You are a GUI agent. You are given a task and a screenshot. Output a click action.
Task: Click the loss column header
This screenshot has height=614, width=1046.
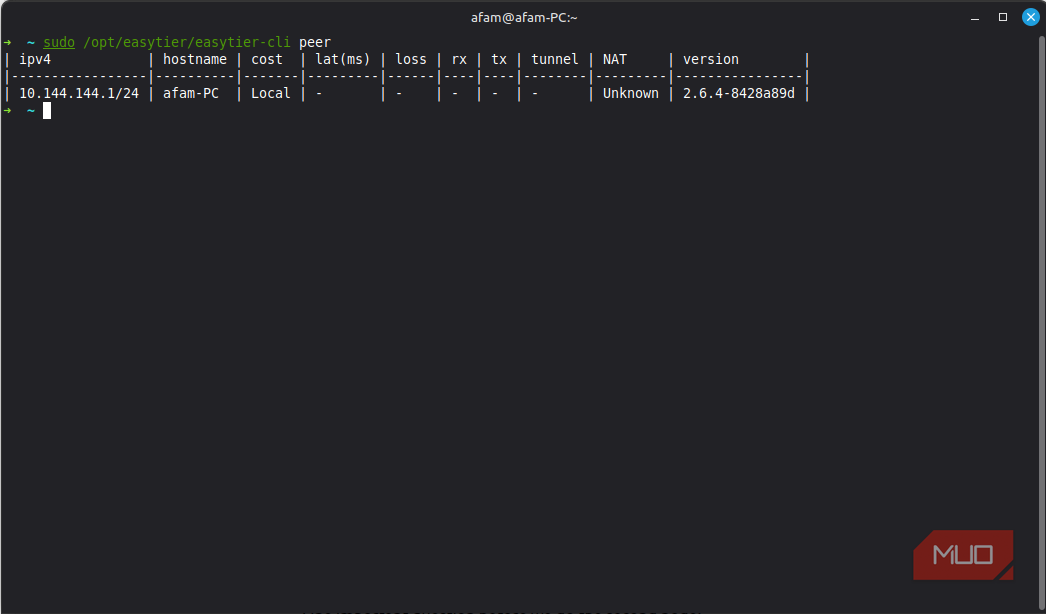411,59
